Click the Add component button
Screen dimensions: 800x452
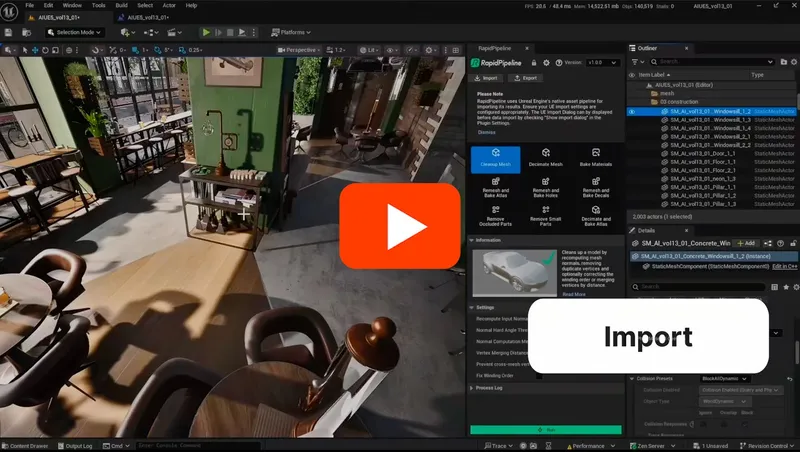(x=745, y=243)
